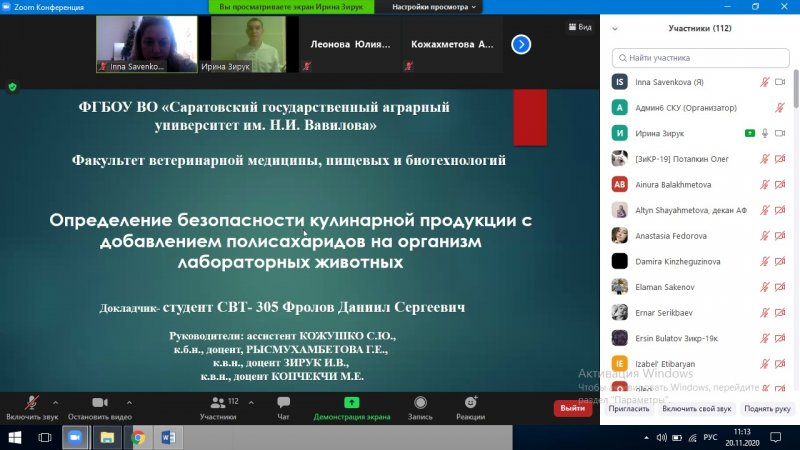
Task: Open audio options arrow beside Включить звук
Action: 56,403
